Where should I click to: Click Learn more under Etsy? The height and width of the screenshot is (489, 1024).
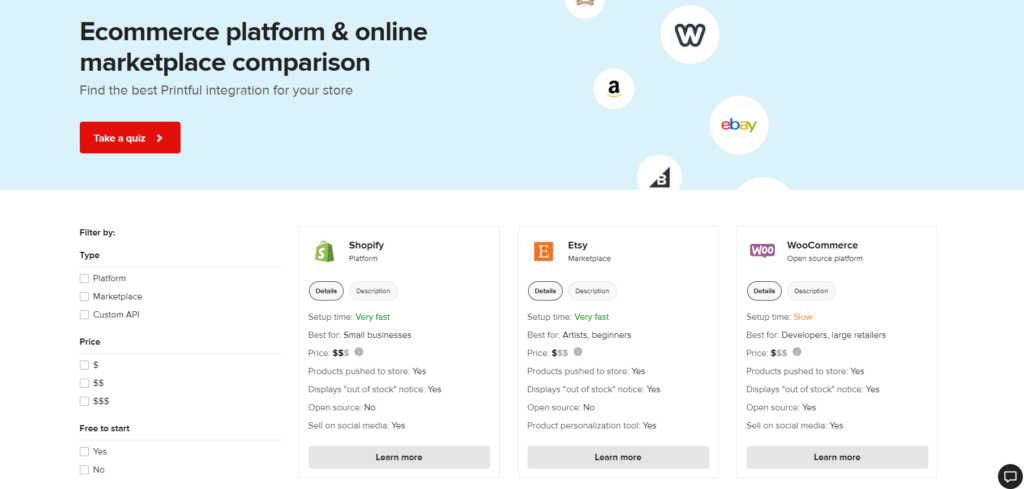(618, 457)
